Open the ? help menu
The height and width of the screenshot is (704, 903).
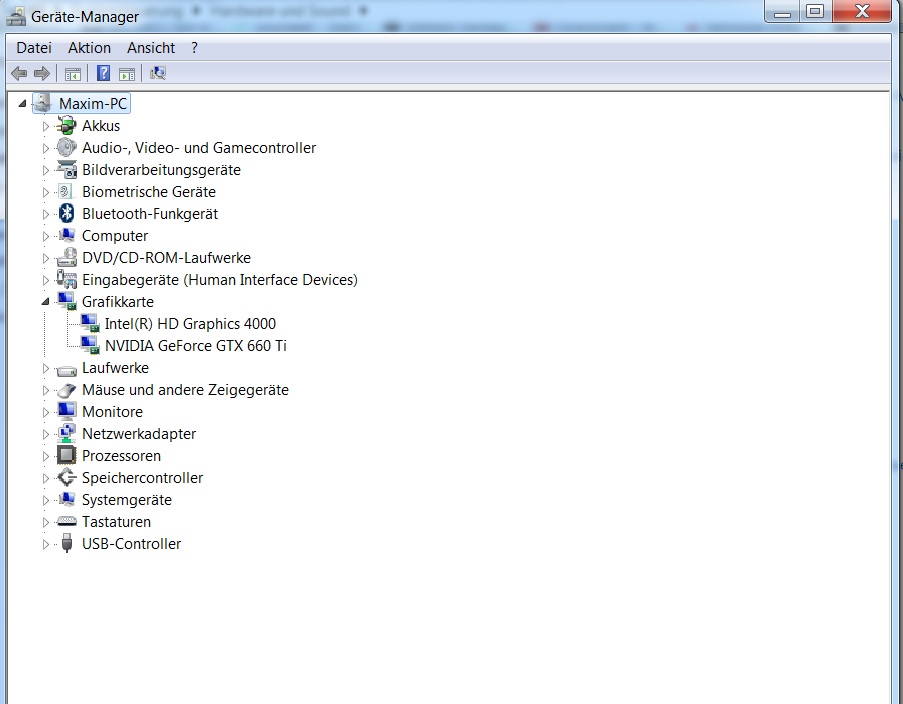point(195,48)
